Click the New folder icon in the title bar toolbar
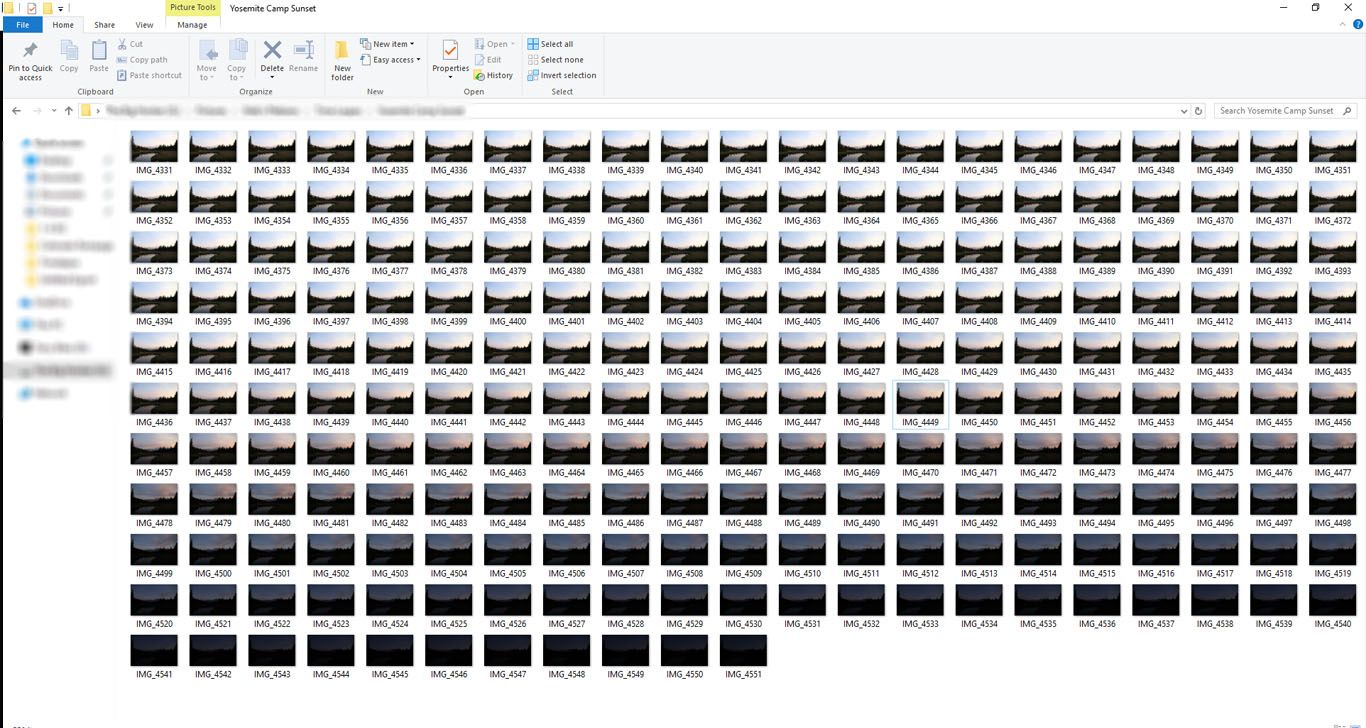 pyautogui.click(x=47, y=8)
